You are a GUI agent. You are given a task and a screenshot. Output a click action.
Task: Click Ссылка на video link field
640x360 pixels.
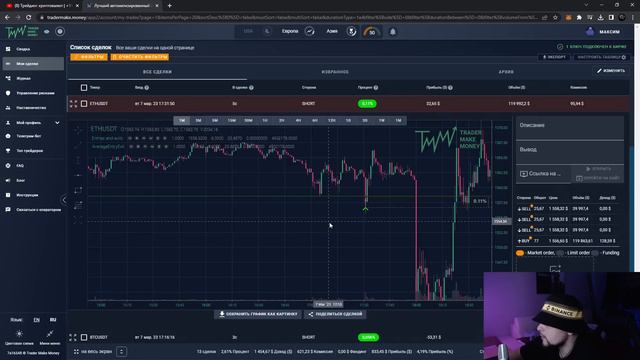coord(543,174)
